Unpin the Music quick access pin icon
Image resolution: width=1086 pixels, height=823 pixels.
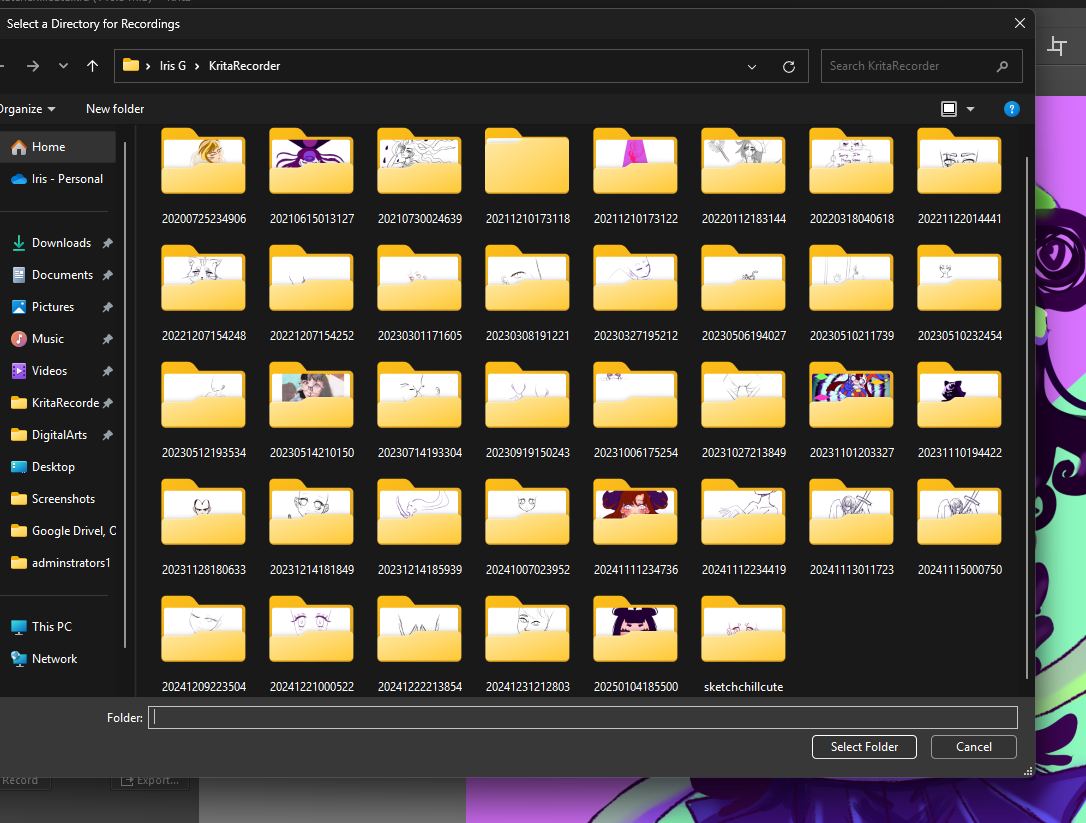108,339
